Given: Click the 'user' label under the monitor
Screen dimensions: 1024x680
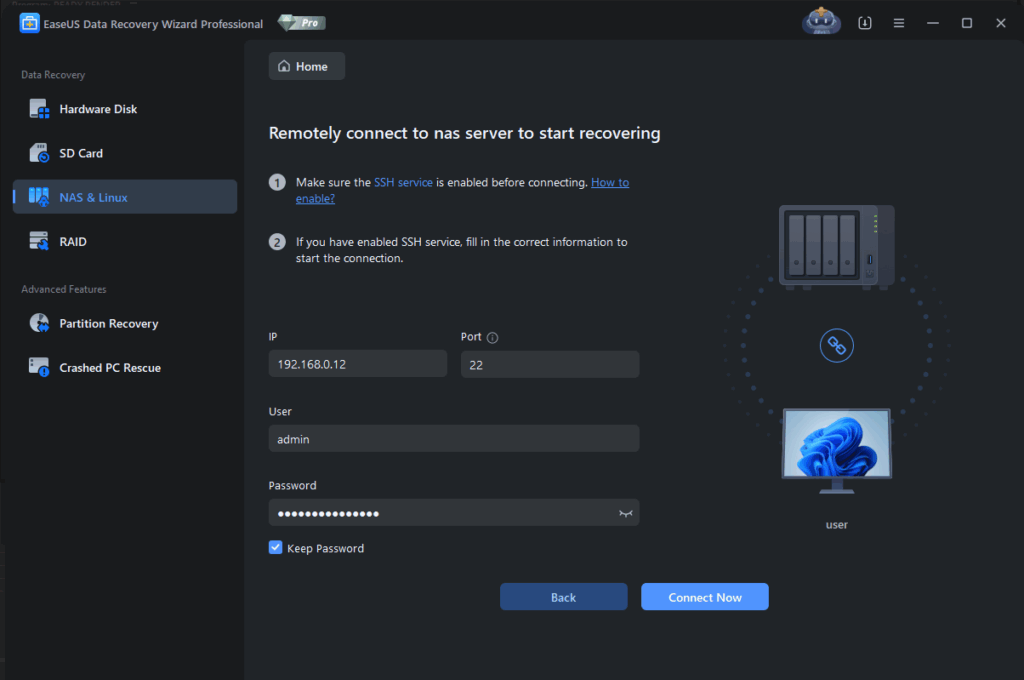Looking at the screenshot, I should click(837, 525).
